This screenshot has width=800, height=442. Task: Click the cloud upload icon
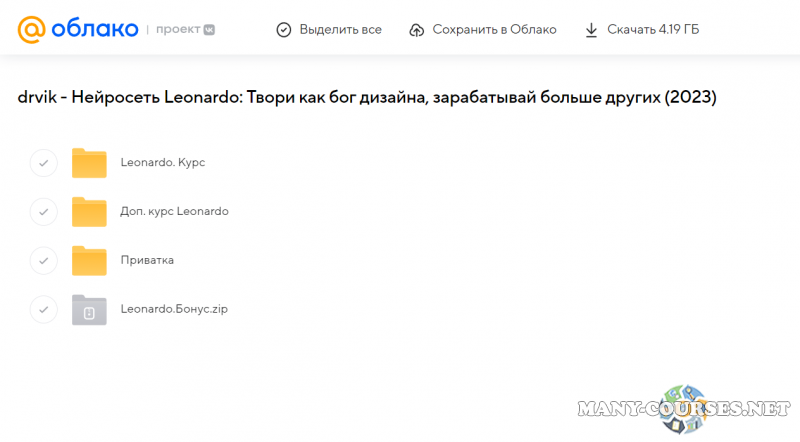(417, 29)
